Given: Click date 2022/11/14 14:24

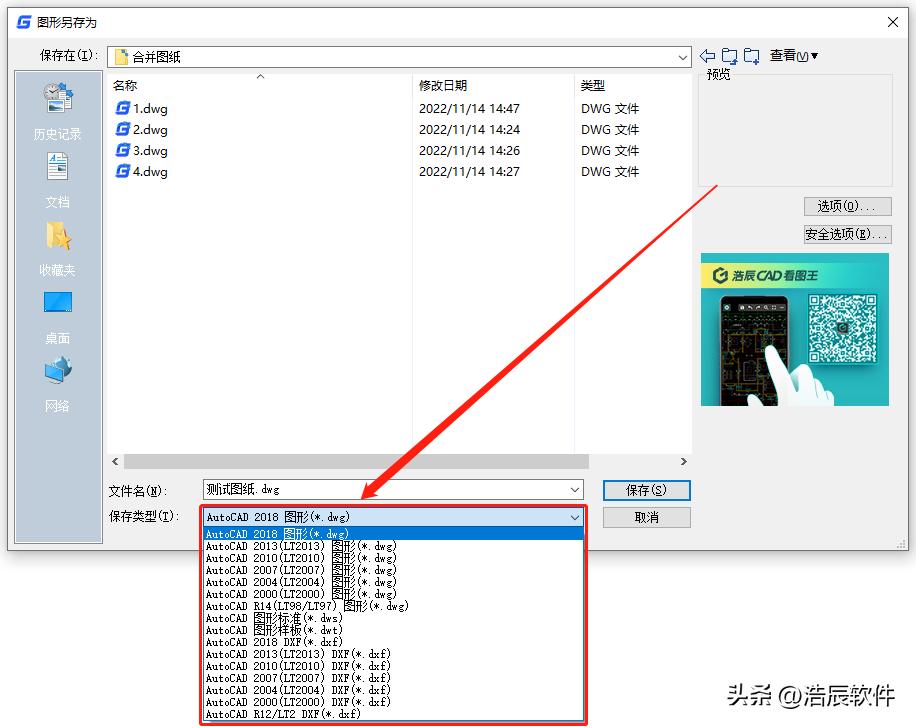Looking at the screenshot, I should pos(469,129).
